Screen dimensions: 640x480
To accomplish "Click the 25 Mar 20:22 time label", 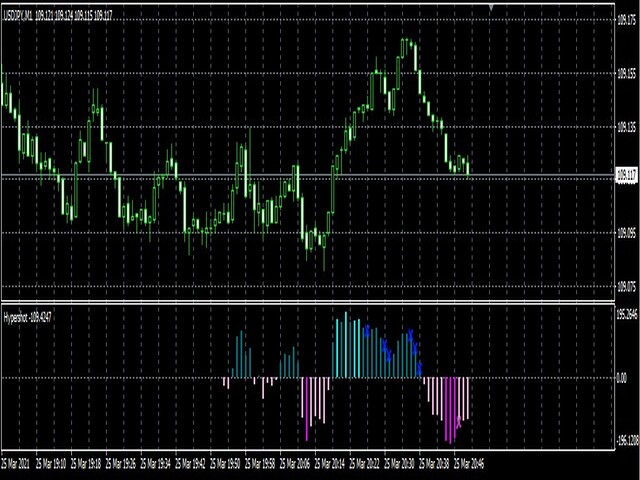I will 365,464.
